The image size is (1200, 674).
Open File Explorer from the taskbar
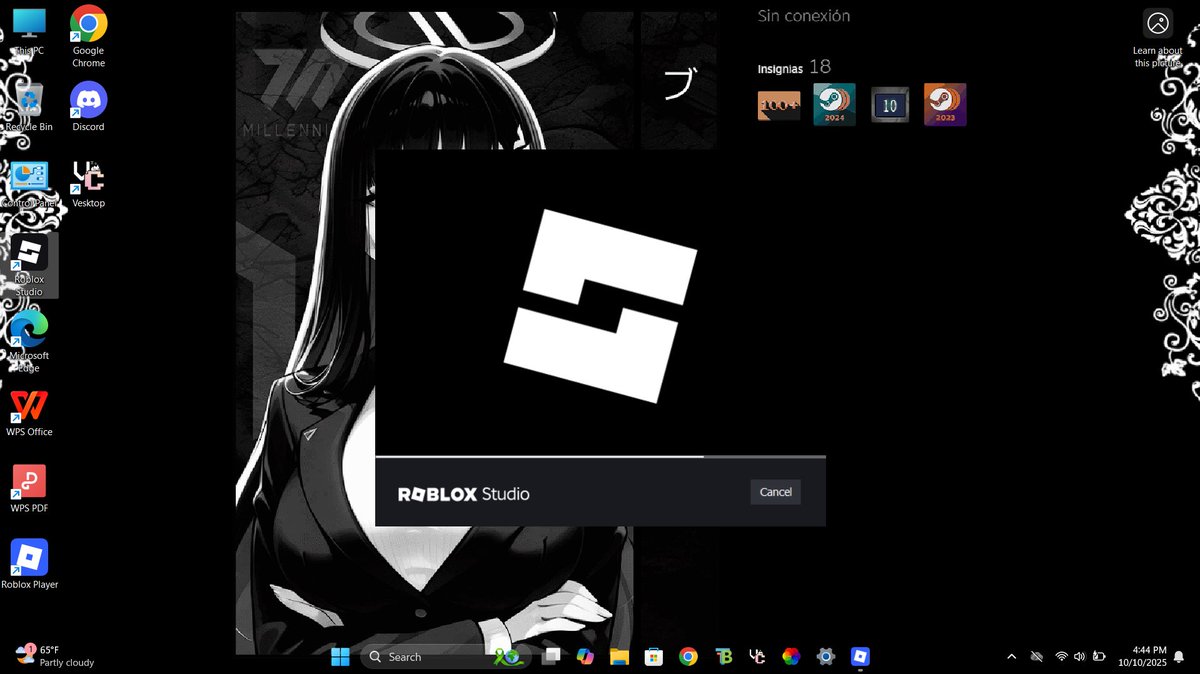[619, 657]
